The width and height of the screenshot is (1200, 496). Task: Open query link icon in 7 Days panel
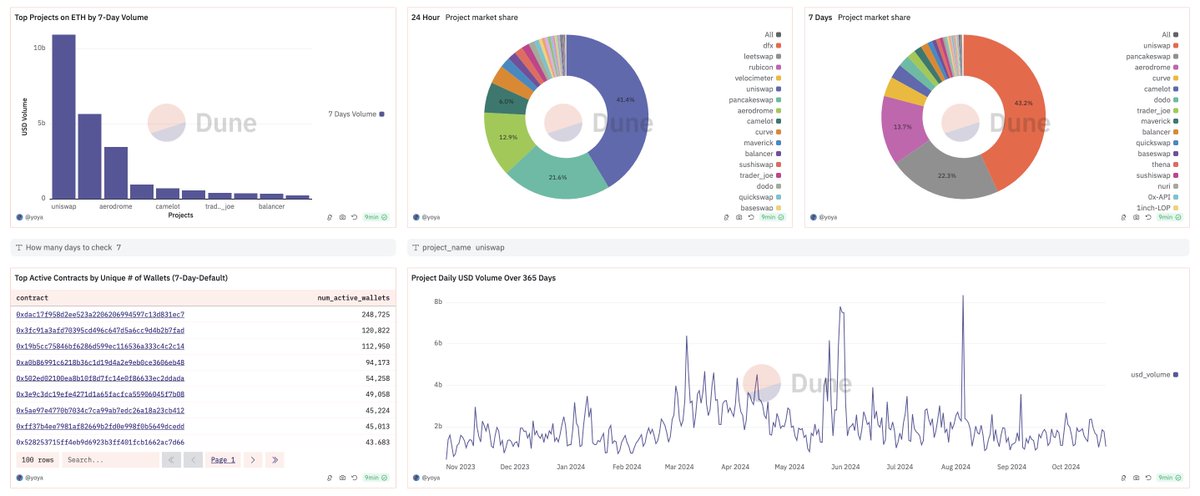(x=1123, y=217)
